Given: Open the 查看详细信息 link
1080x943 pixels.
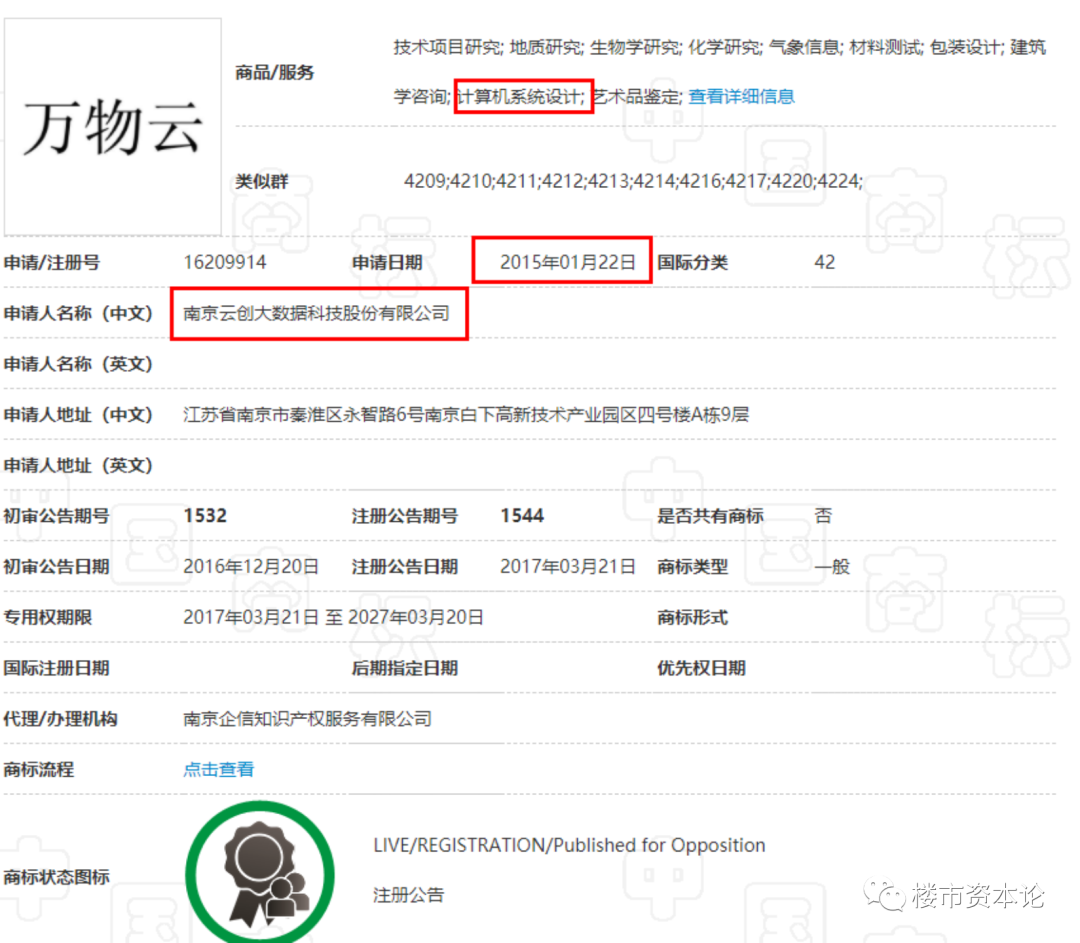Looking at the screenshot, I should [x=741, y=96].
